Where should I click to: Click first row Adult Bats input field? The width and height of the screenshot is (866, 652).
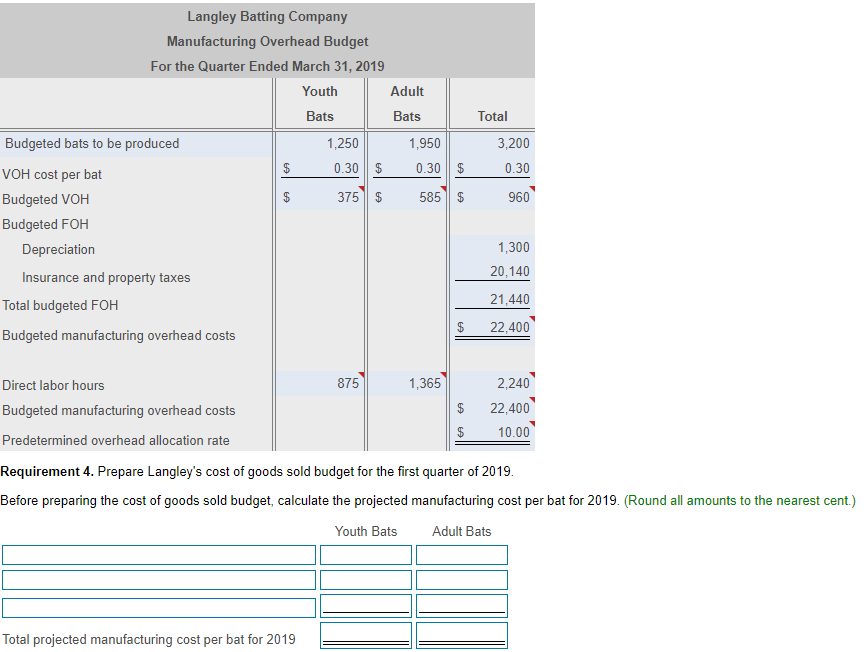[x=462, y=555]
